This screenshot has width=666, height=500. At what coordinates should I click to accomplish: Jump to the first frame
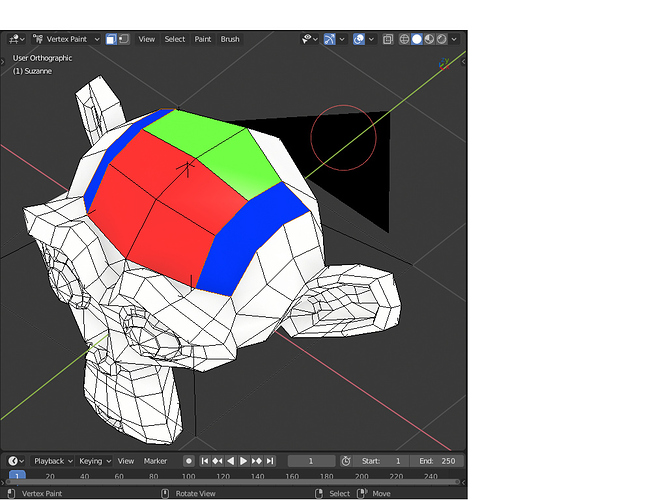pyautogui.click(x=205, y=461)
